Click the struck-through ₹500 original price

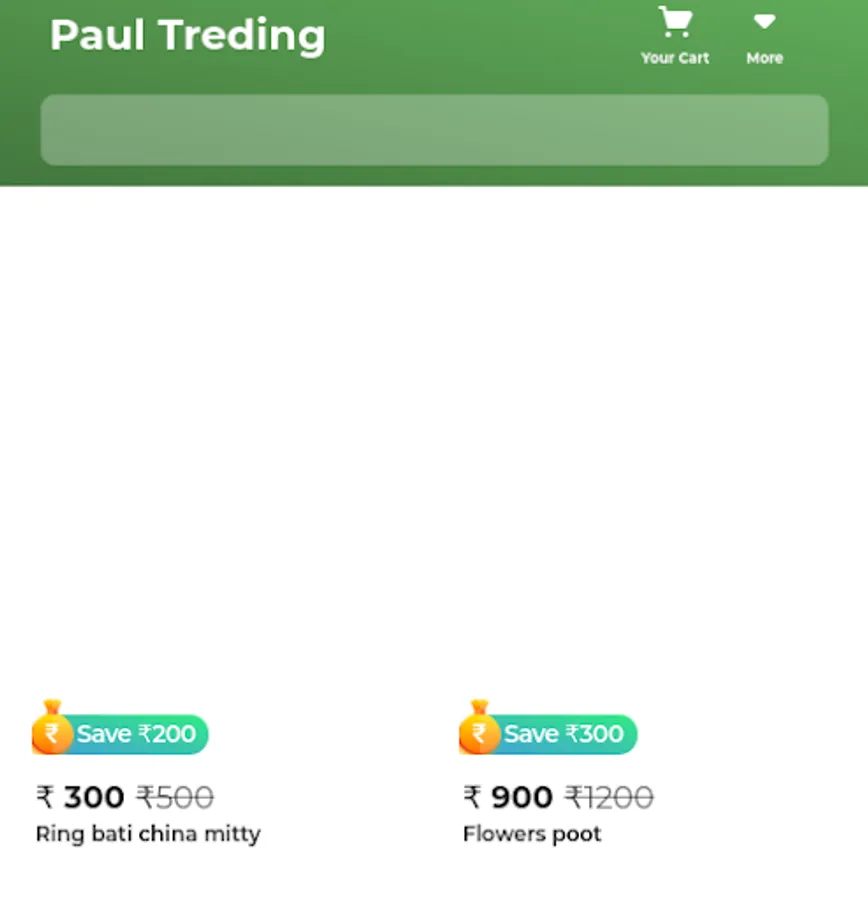[x=175, y=797]
